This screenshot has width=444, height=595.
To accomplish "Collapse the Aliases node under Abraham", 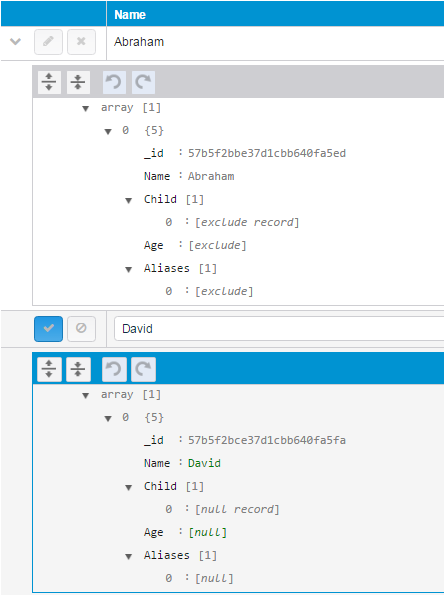I will click(129, 269).
